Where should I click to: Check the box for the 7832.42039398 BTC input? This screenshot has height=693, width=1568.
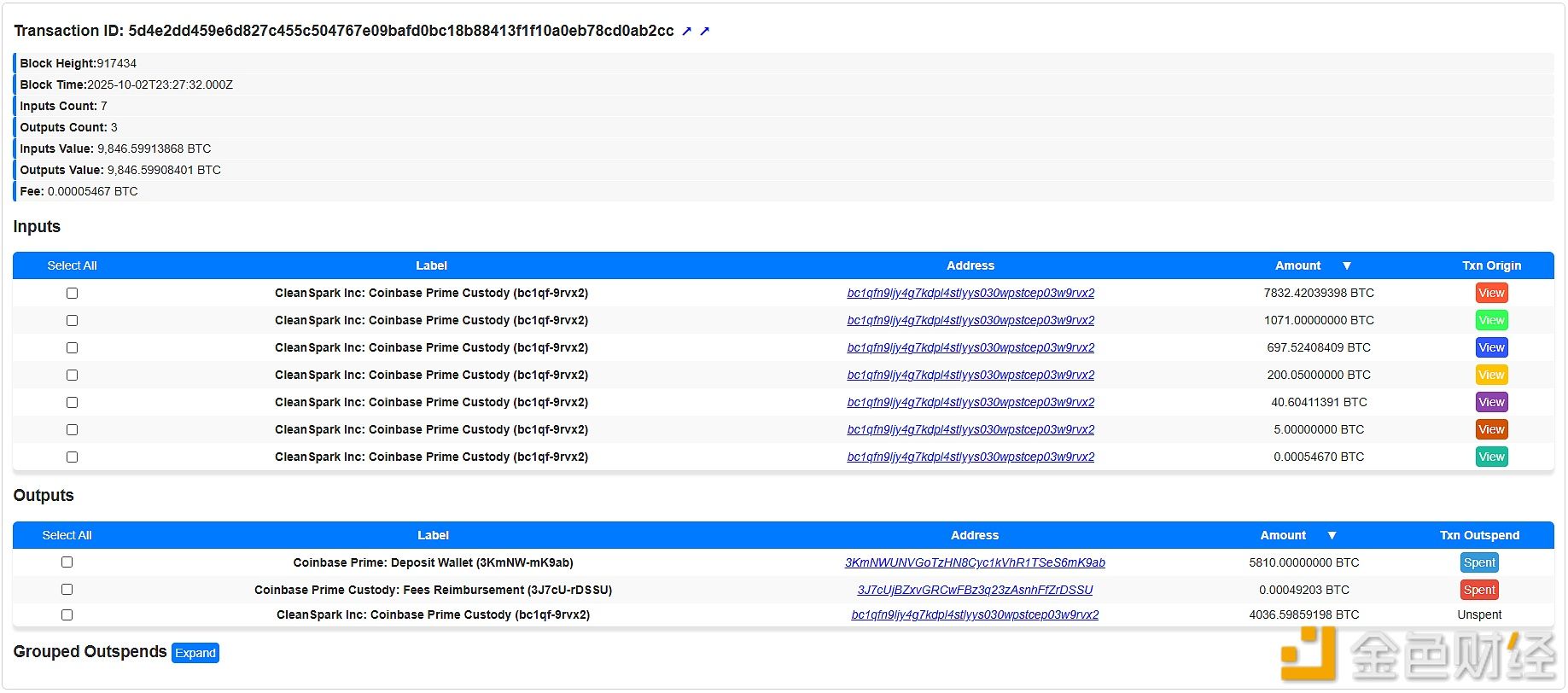click(73, 293)
